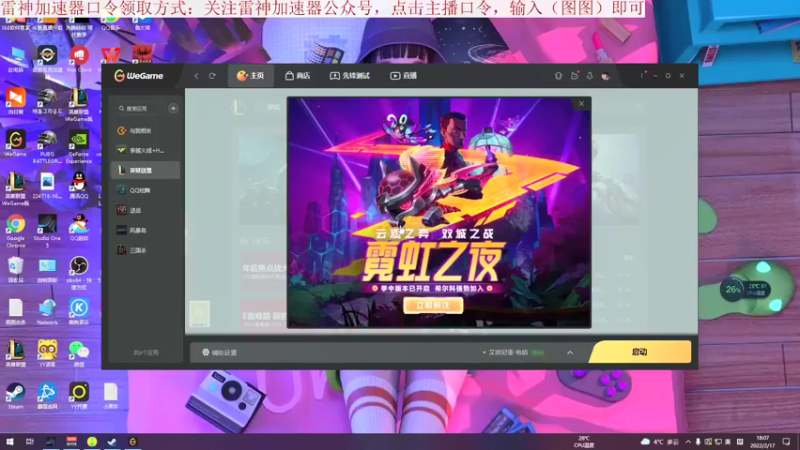Select 逆战 in the WeGame sidebar
The height and width of the screenshot is (450, 800).
[x=145, y=210]
